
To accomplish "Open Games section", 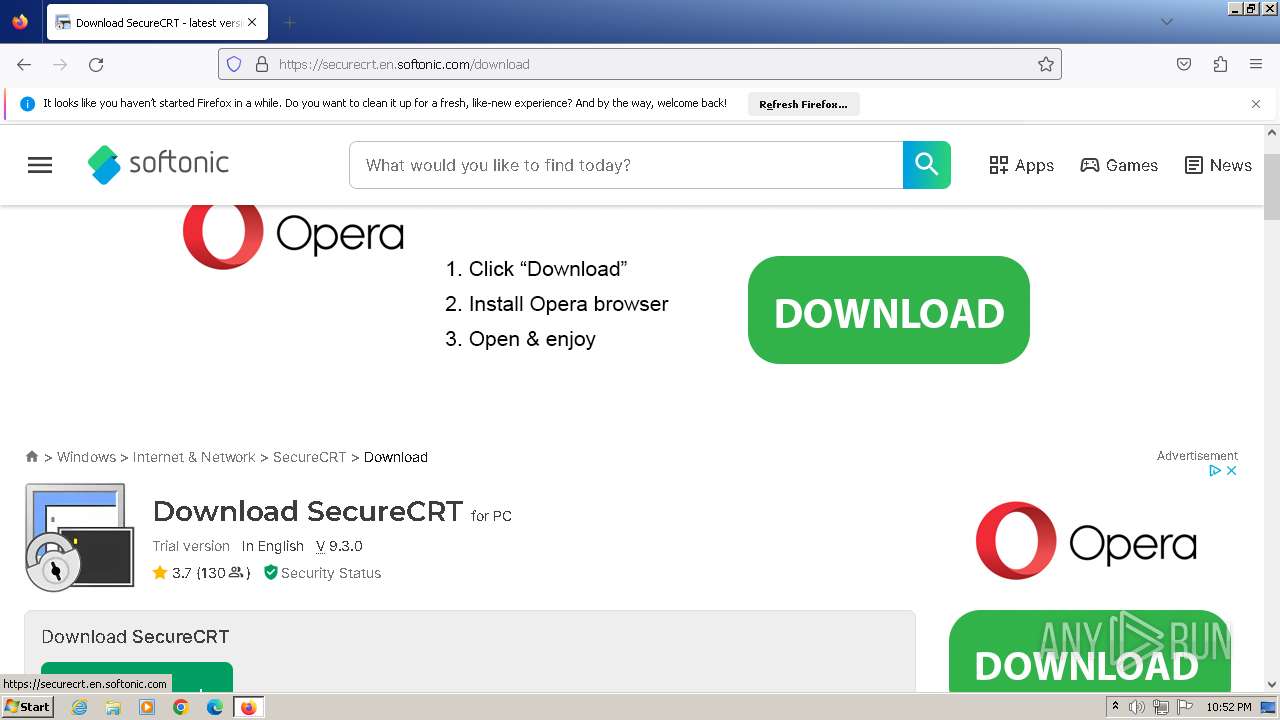I will (1119, 165).
